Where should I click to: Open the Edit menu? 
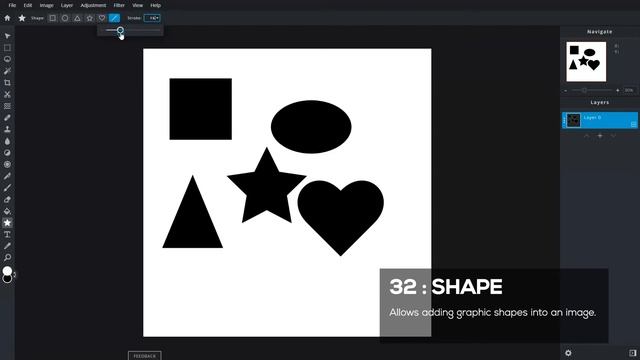28,5
